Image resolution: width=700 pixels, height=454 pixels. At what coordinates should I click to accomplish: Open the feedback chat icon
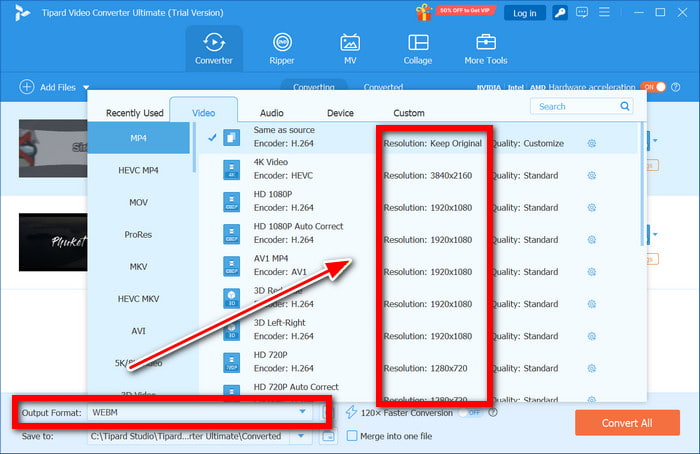582,12
